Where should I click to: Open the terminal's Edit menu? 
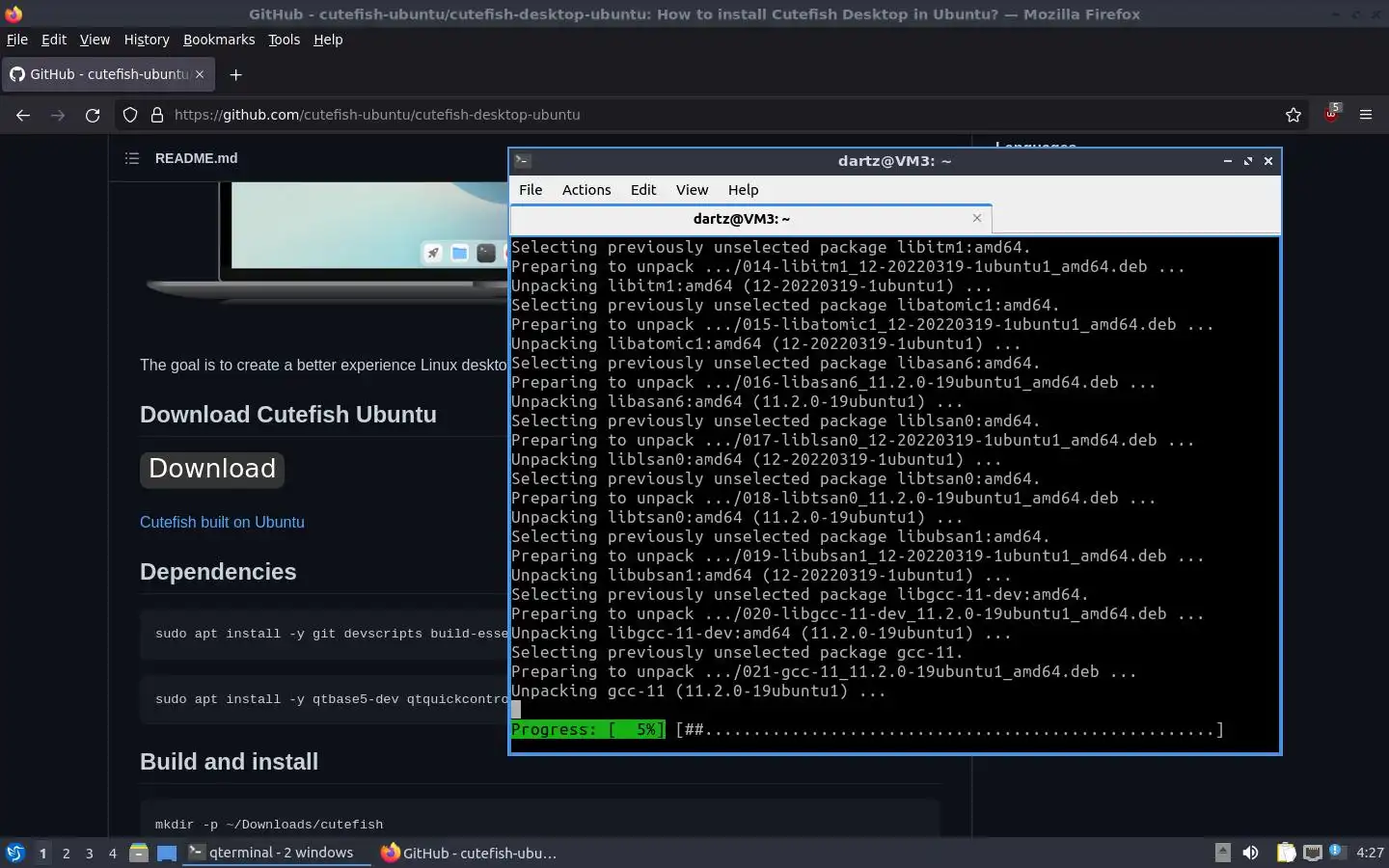click(643, 190)
